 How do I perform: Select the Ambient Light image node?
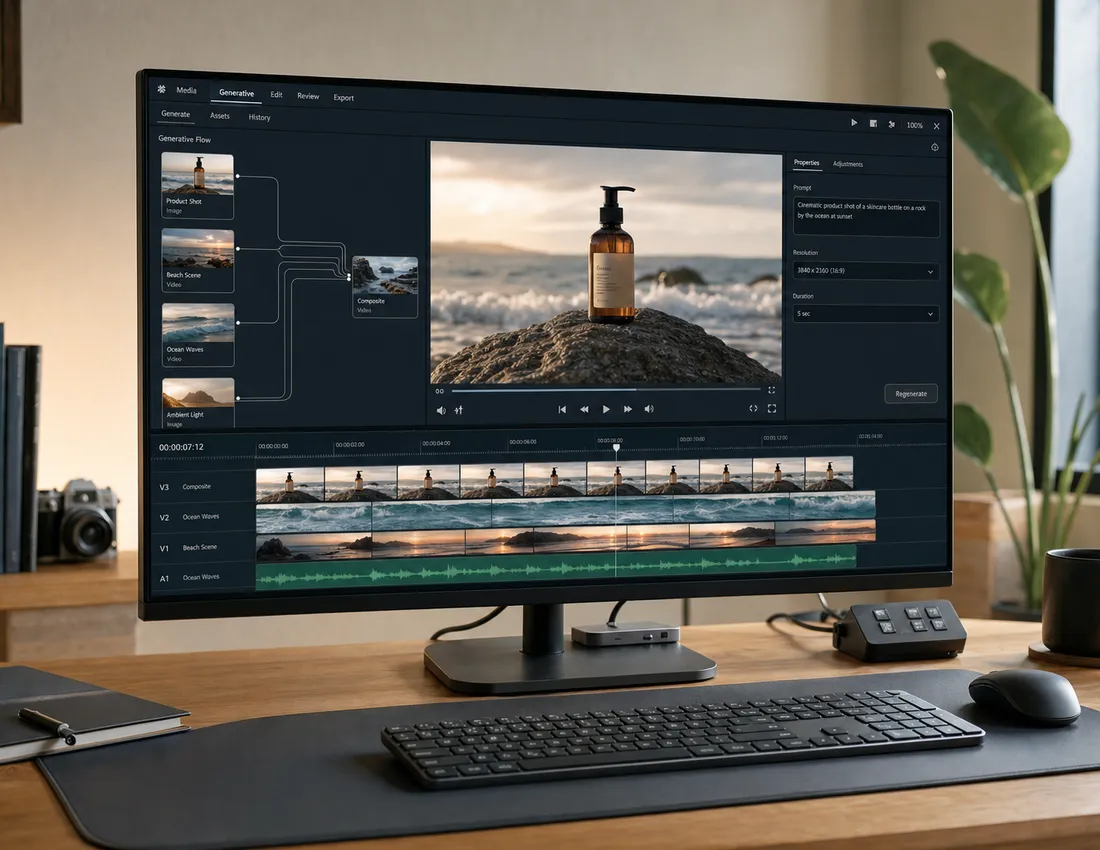[x=198, y=403]
